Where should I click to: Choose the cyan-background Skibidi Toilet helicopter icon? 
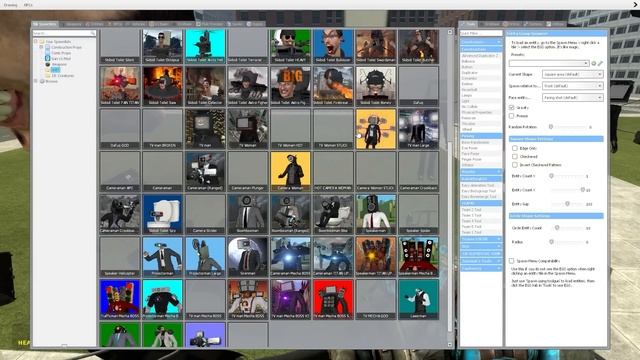pos(205,46)
